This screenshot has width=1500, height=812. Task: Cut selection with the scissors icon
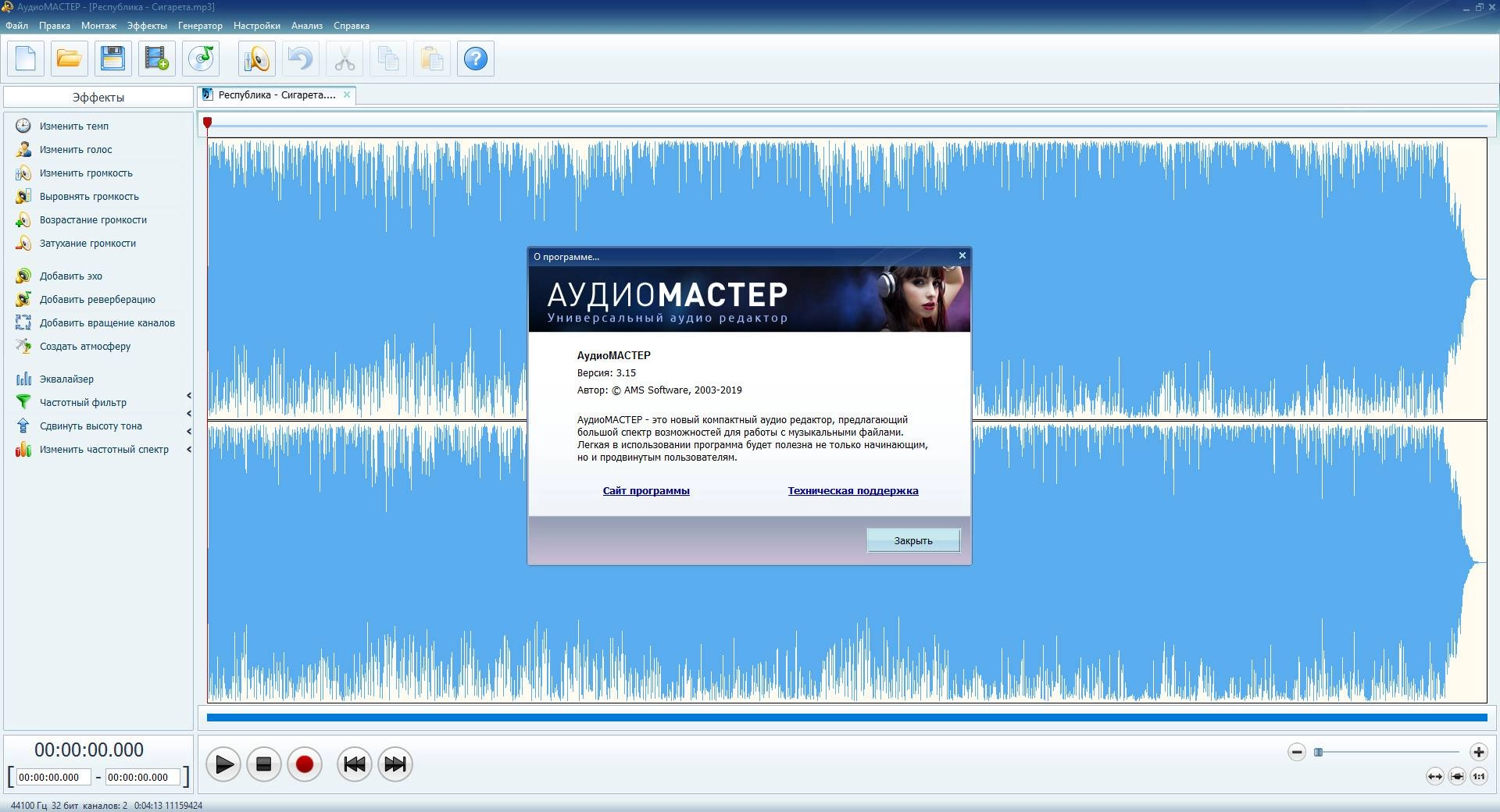pyautogui.click(x=345, y=59)
